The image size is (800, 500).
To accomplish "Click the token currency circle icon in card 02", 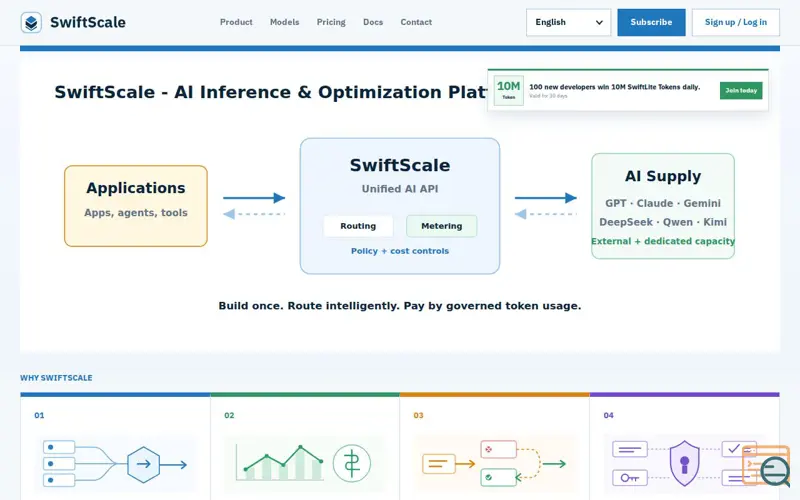I will (x=352, y=463).
